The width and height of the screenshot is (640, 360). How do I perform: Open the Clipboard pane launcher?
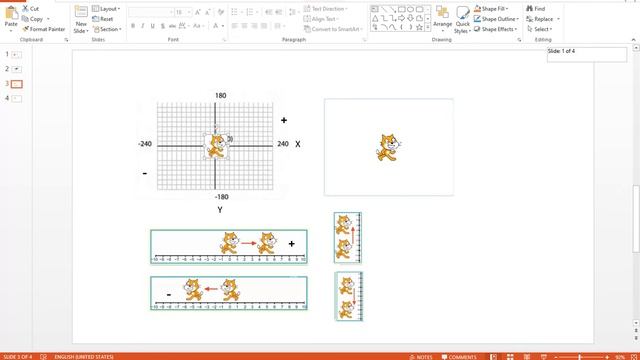point(66,40)
